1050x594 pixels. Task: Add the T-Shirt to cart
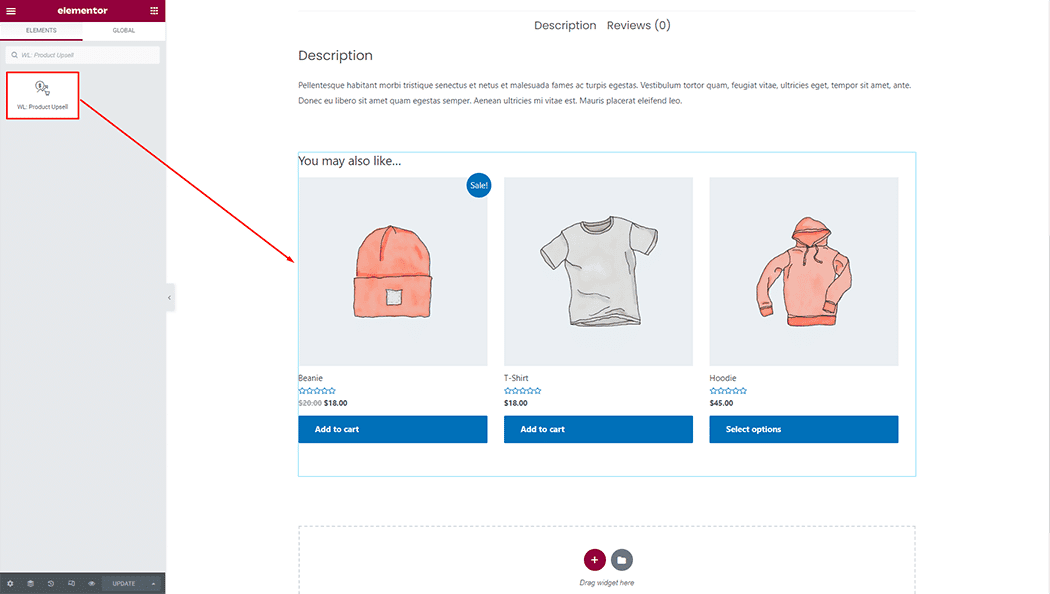(597, 429)
